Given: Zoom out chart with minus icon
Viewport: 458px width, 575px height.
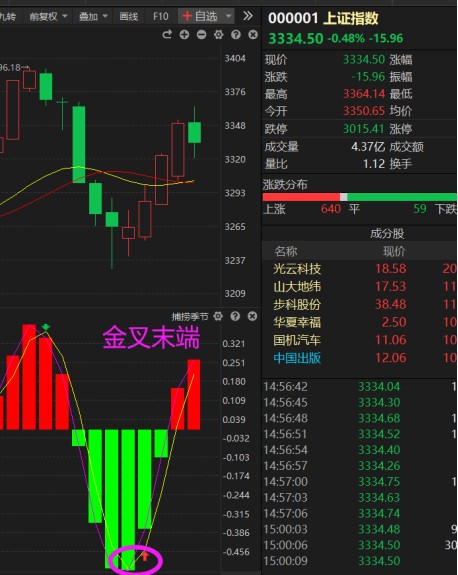Looking at the screenshot, I should pos(201,35).
